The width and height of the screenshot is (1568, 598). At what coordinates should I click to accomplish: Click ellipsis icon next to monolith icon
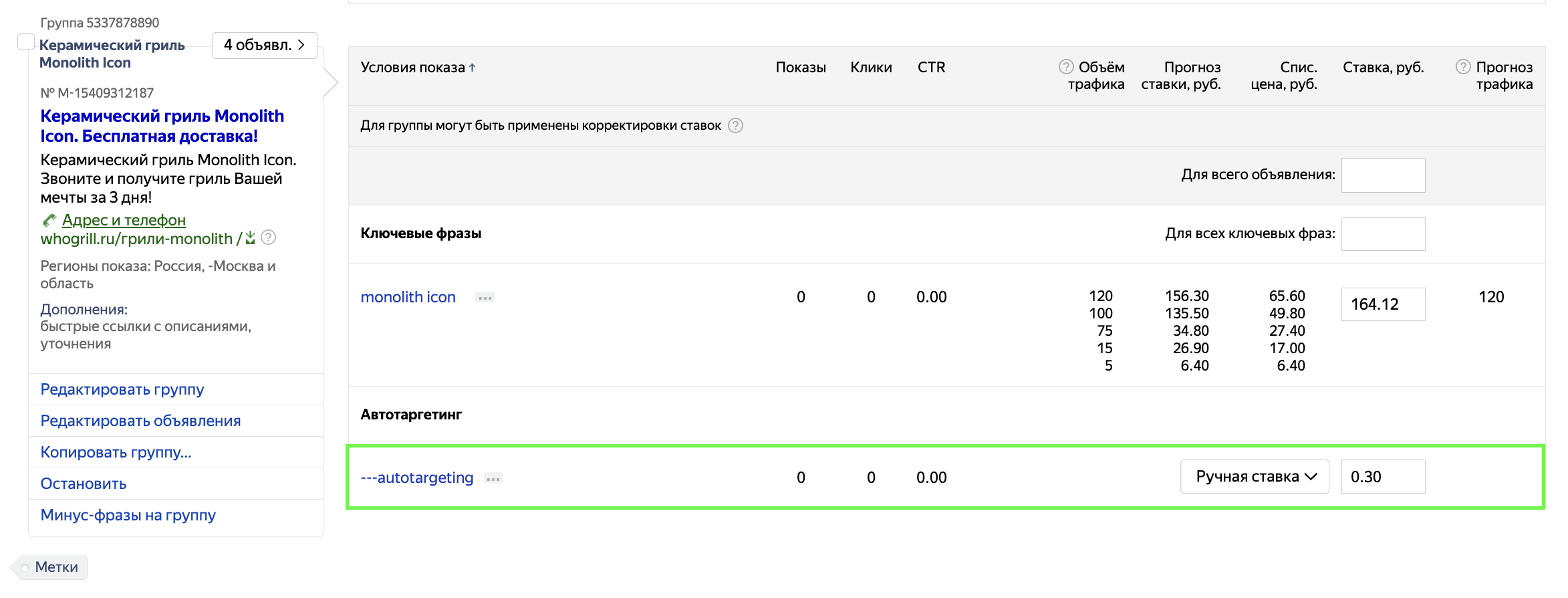(x=485, y=298)
